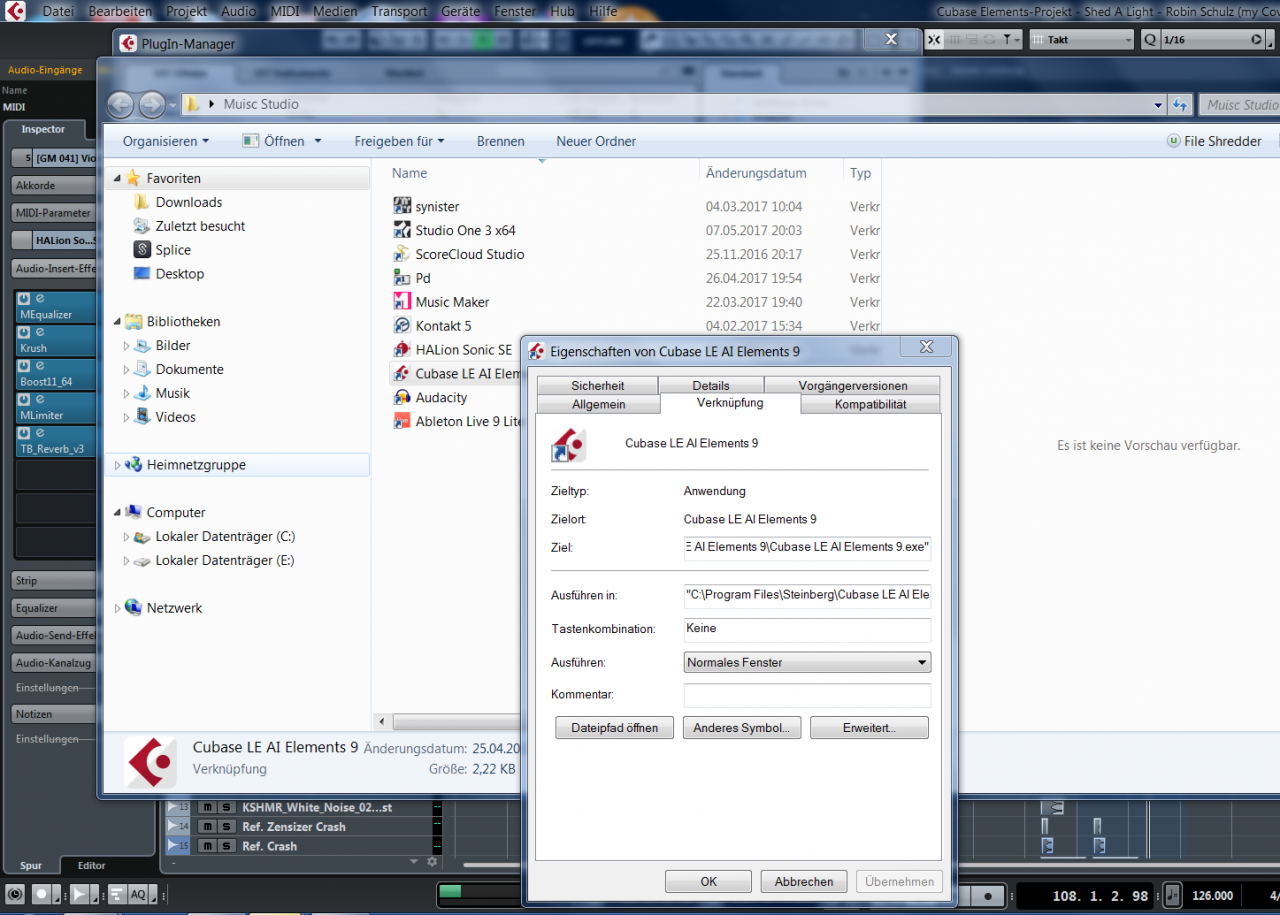
Task: Mute the Ref. Crash track
Action: pos(207,846)
